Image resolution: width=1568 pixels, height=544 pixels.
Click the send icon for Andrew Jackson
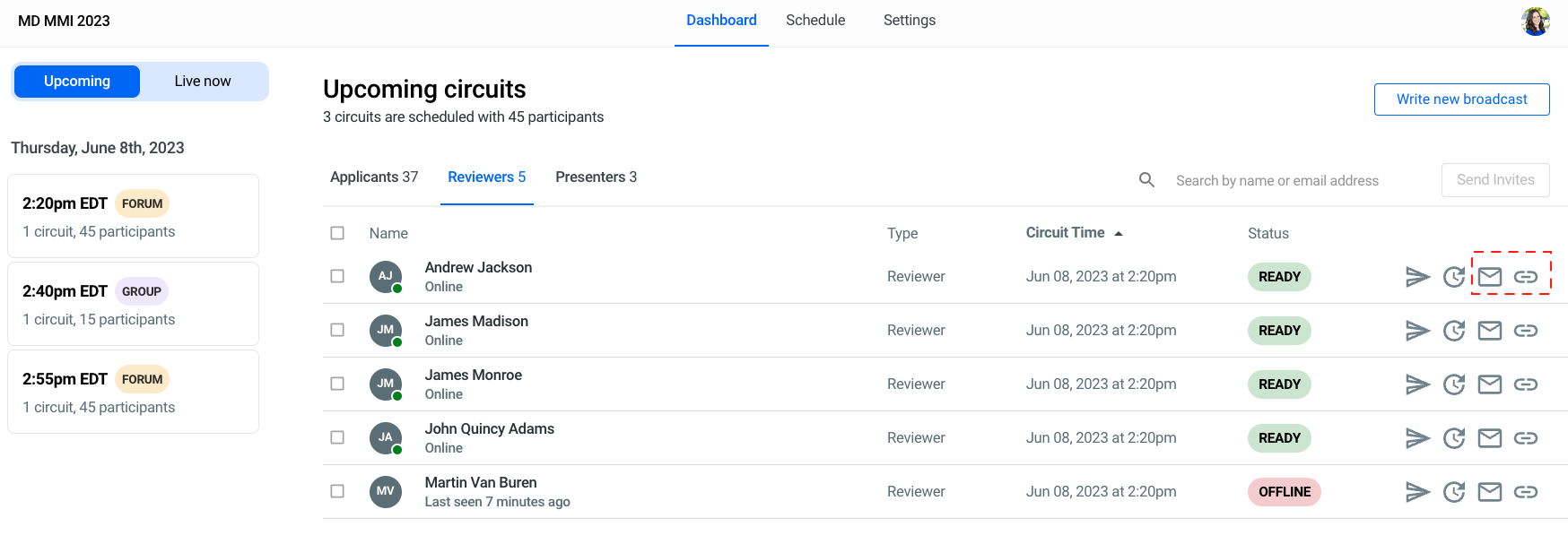tap(1417, 277)
